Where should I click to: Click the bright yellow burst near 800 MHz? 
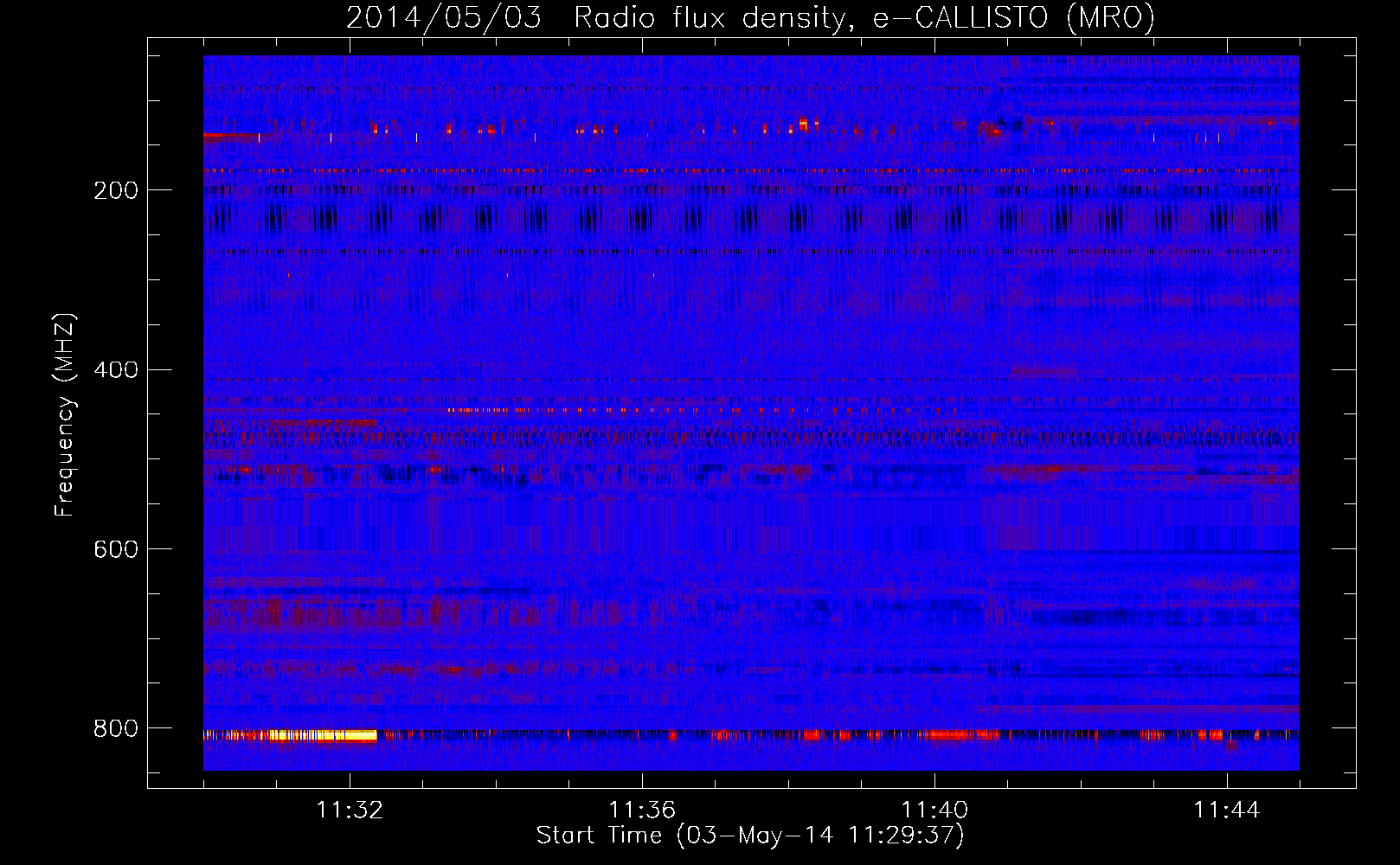[x=322, y=736]
